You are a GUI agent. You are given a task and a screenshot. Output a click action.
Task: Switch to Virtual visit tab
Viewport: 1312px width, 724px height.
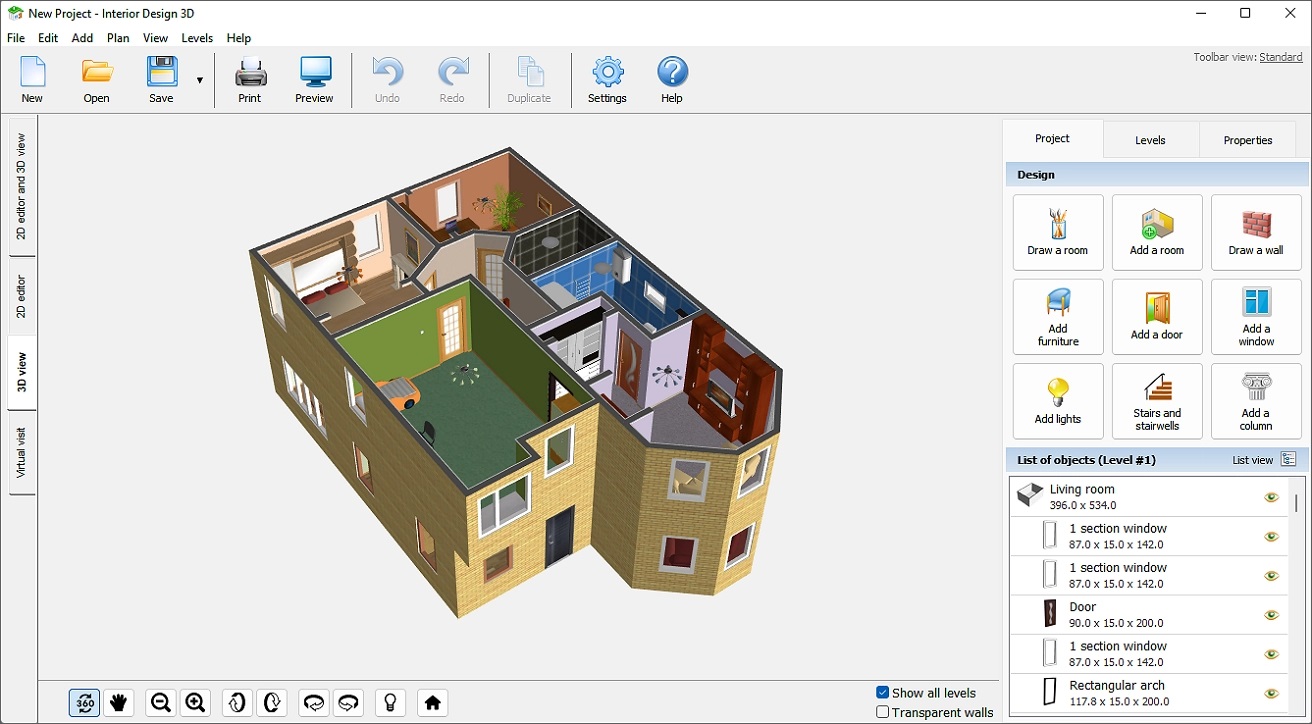pos(22,452)
